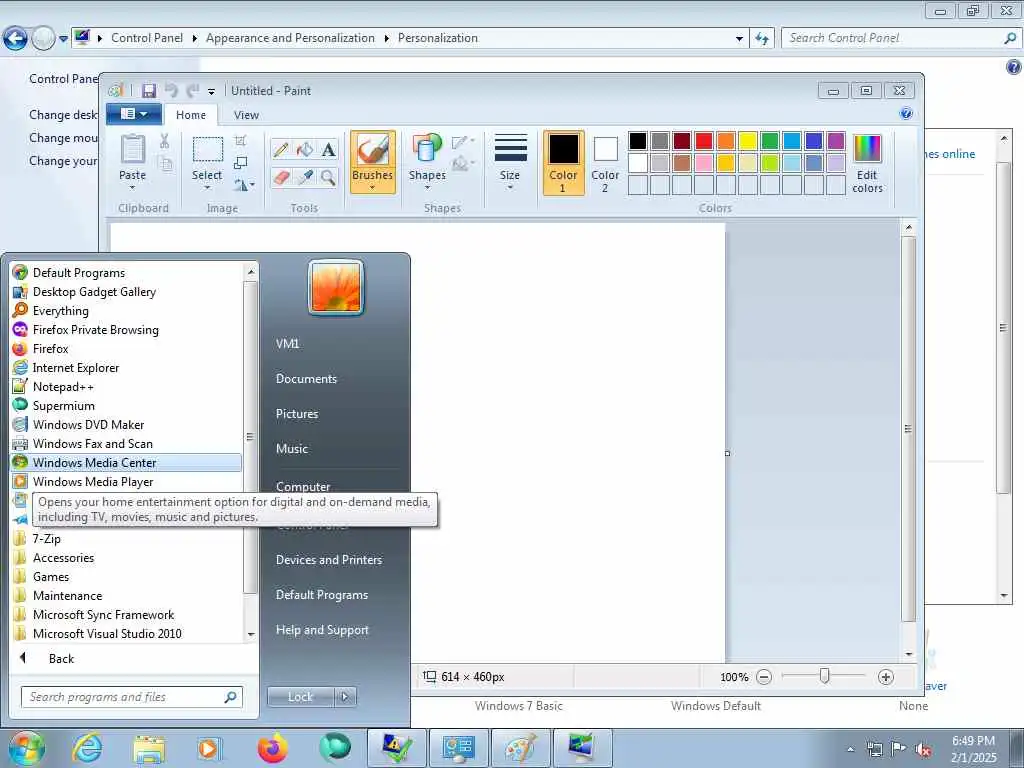Click the Redo arrow in Paint toolbar
Screen dimensions: 1024x768
(x=193, y=90)
